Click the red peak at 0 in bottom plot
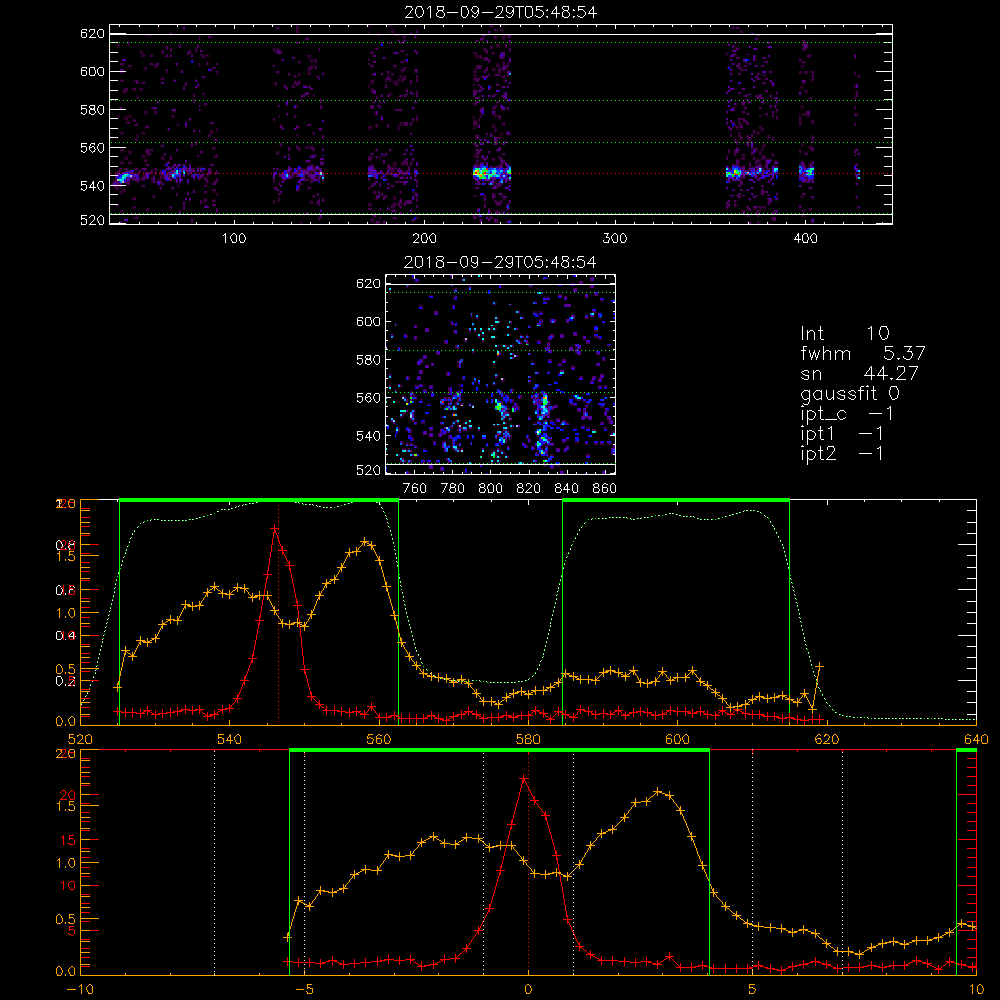Image resolution: width=1000 pixels, height=1000 pixels. [x=524, y=779]
